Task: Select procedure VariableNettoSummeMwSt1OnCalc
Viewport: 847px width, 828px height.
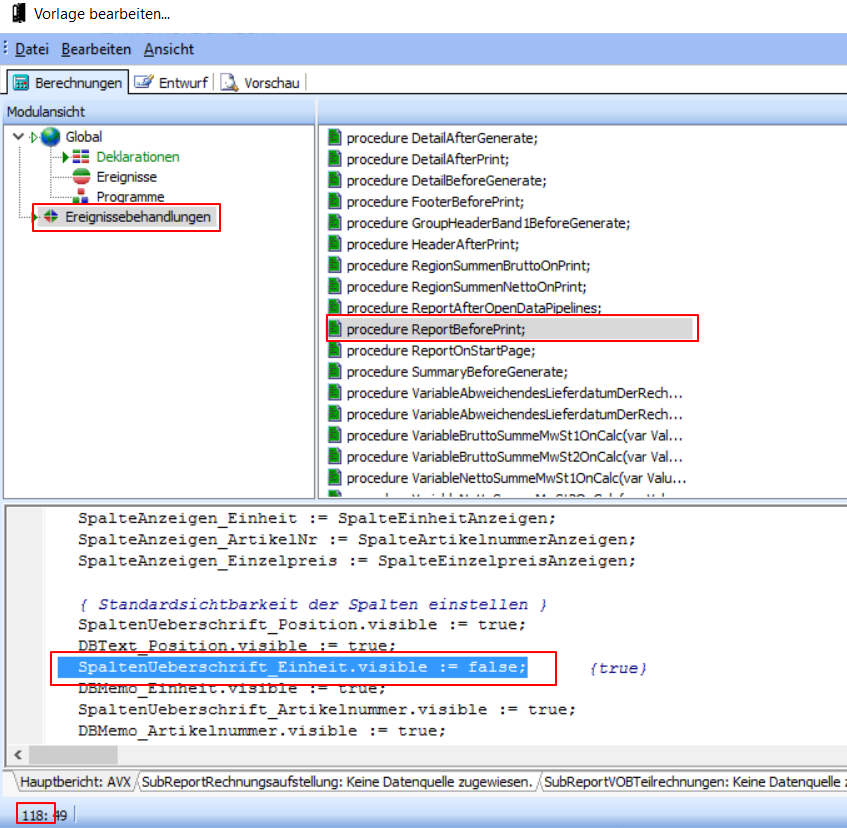Action: click(516, 479)
